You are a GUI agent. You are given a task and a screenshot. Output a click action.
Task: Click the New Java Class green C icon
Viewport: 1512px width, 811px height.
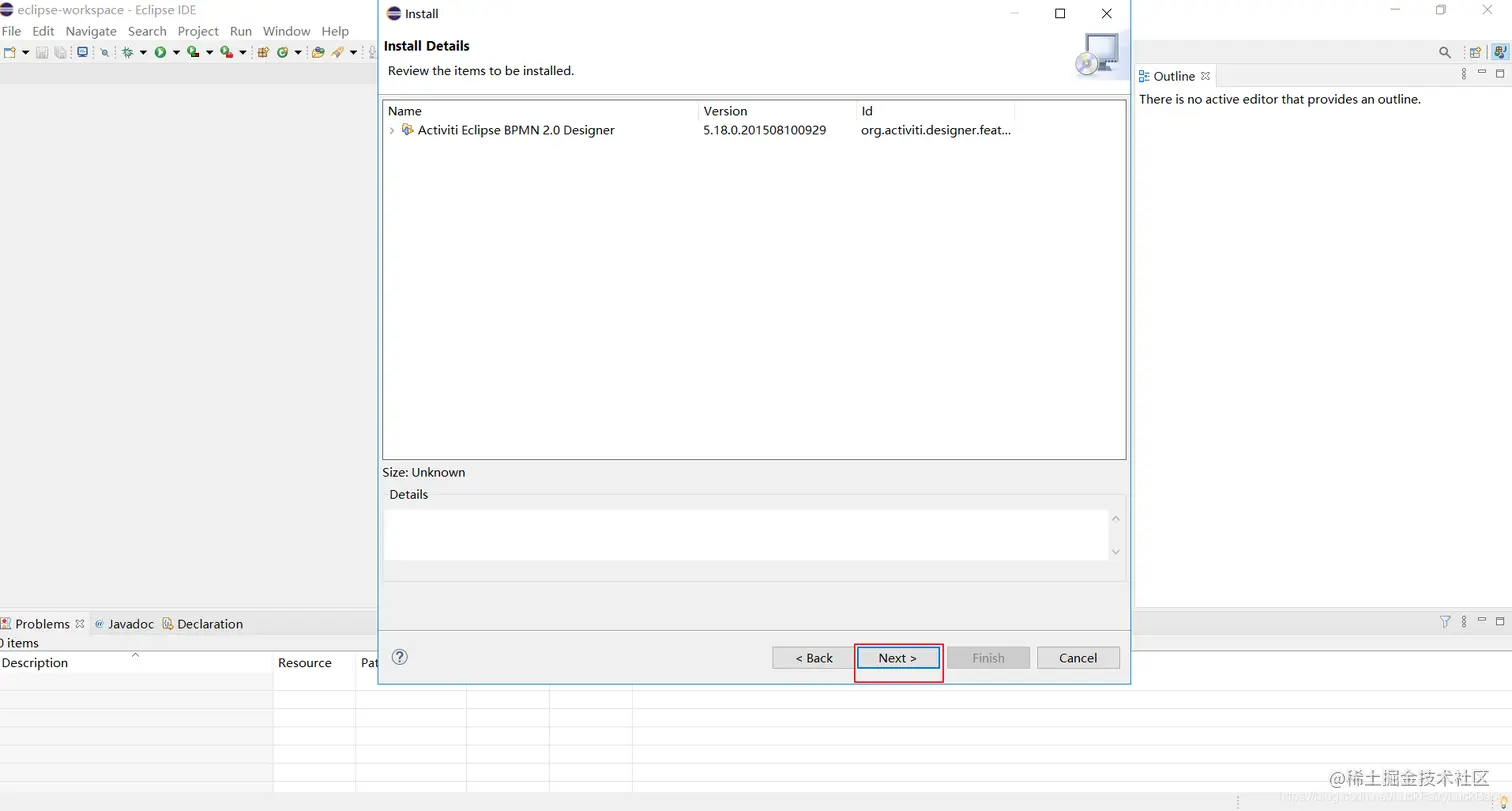click(283, 52)
